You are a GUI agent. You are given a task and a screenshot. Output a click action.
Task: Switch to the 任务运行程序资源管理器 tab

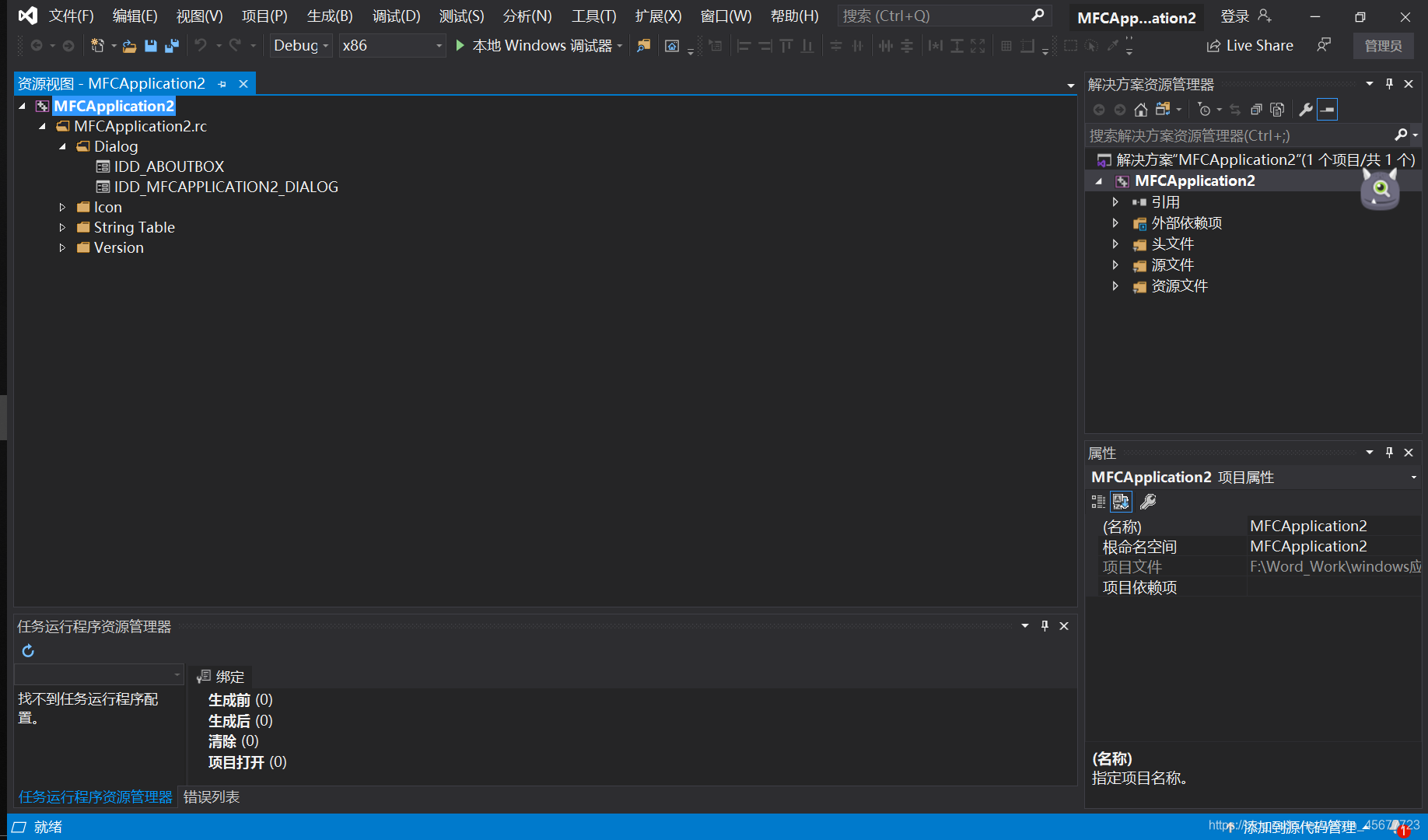pyautogui.click(x=96, y=797)
